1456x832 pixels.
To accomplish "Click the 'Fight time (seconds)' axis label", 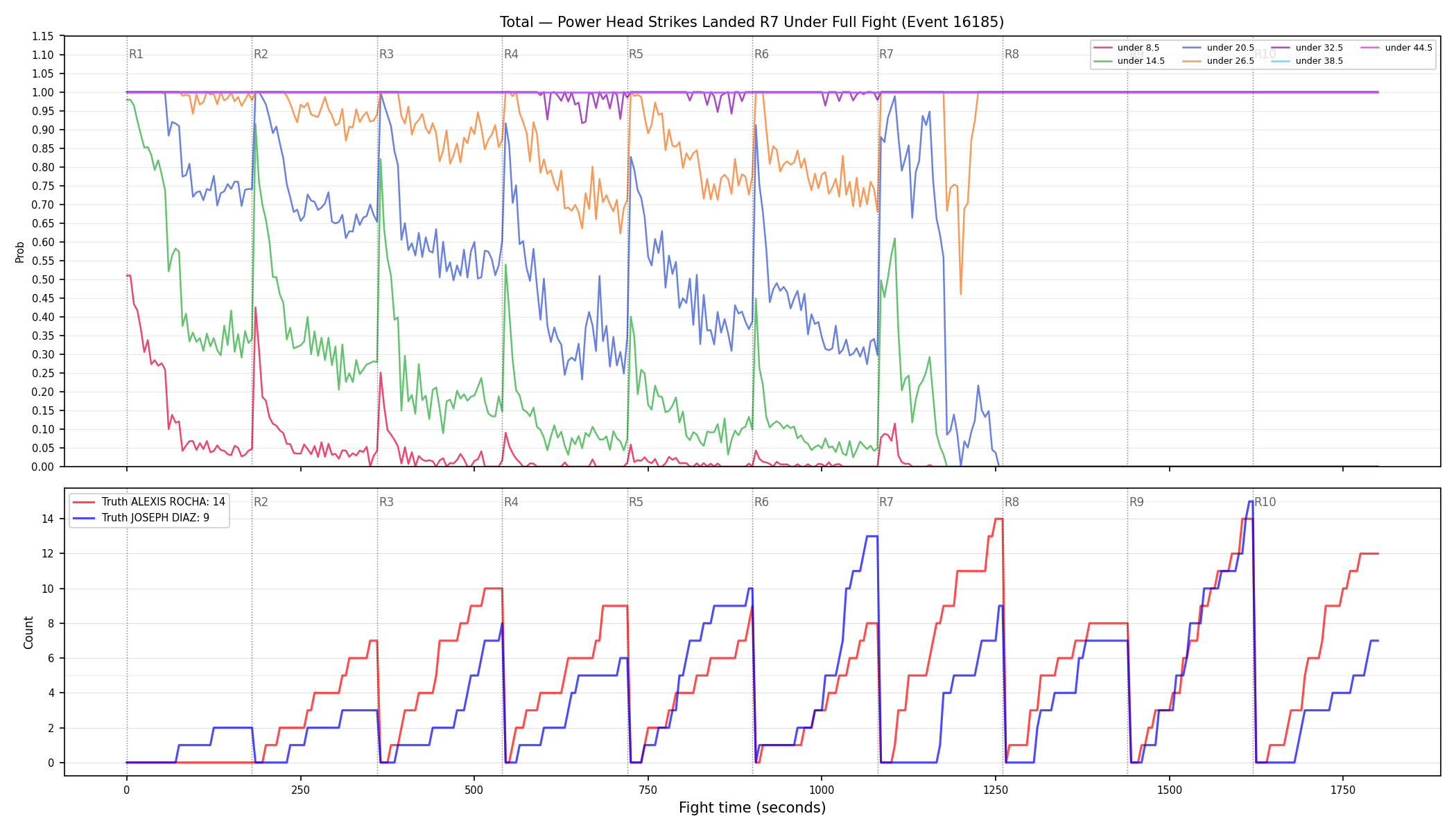I will click(x=752, y=808).
